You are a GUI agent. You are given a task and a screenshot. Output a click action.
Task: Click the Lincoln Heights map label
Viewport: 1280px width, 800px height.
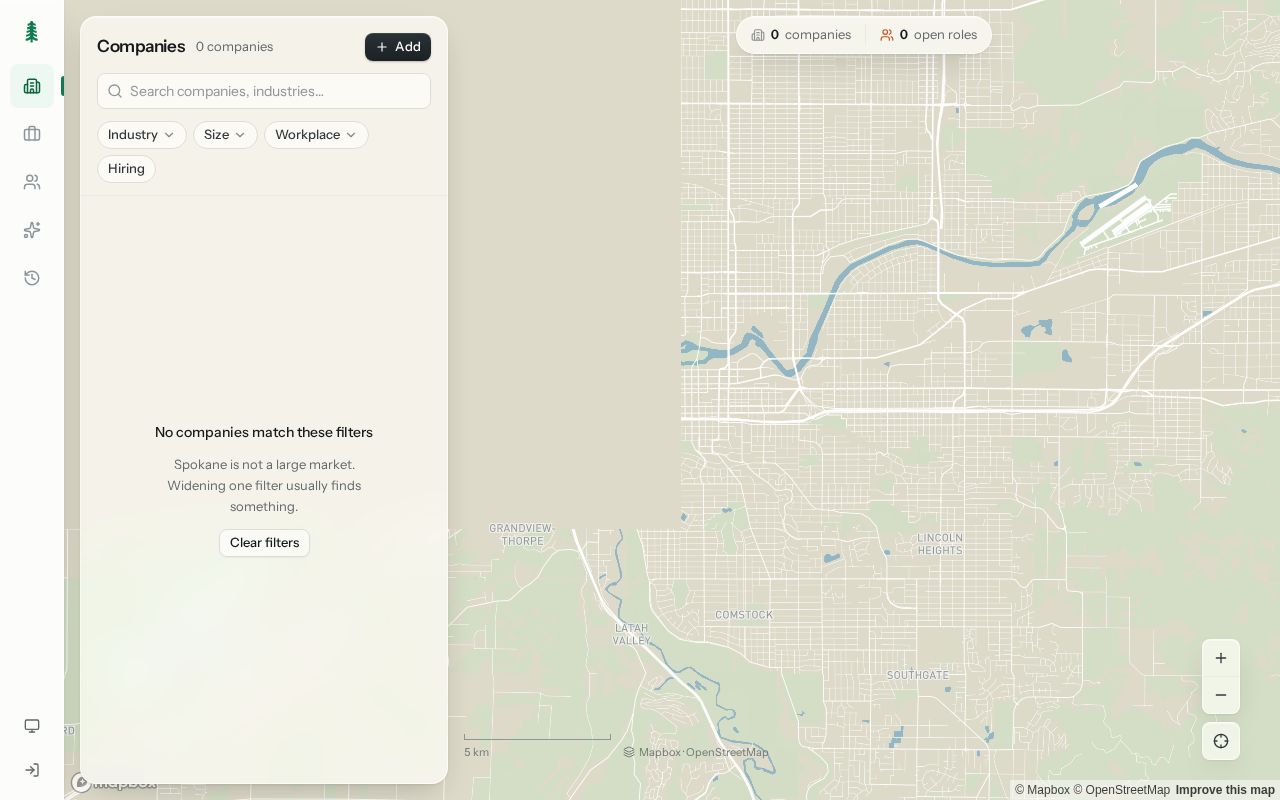[x=940, y=544]
